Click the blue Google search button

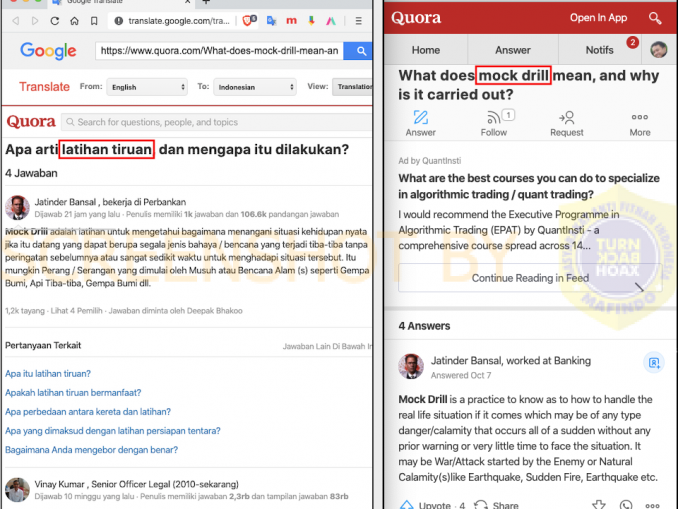pyautogui.click(x=358, y=51)
